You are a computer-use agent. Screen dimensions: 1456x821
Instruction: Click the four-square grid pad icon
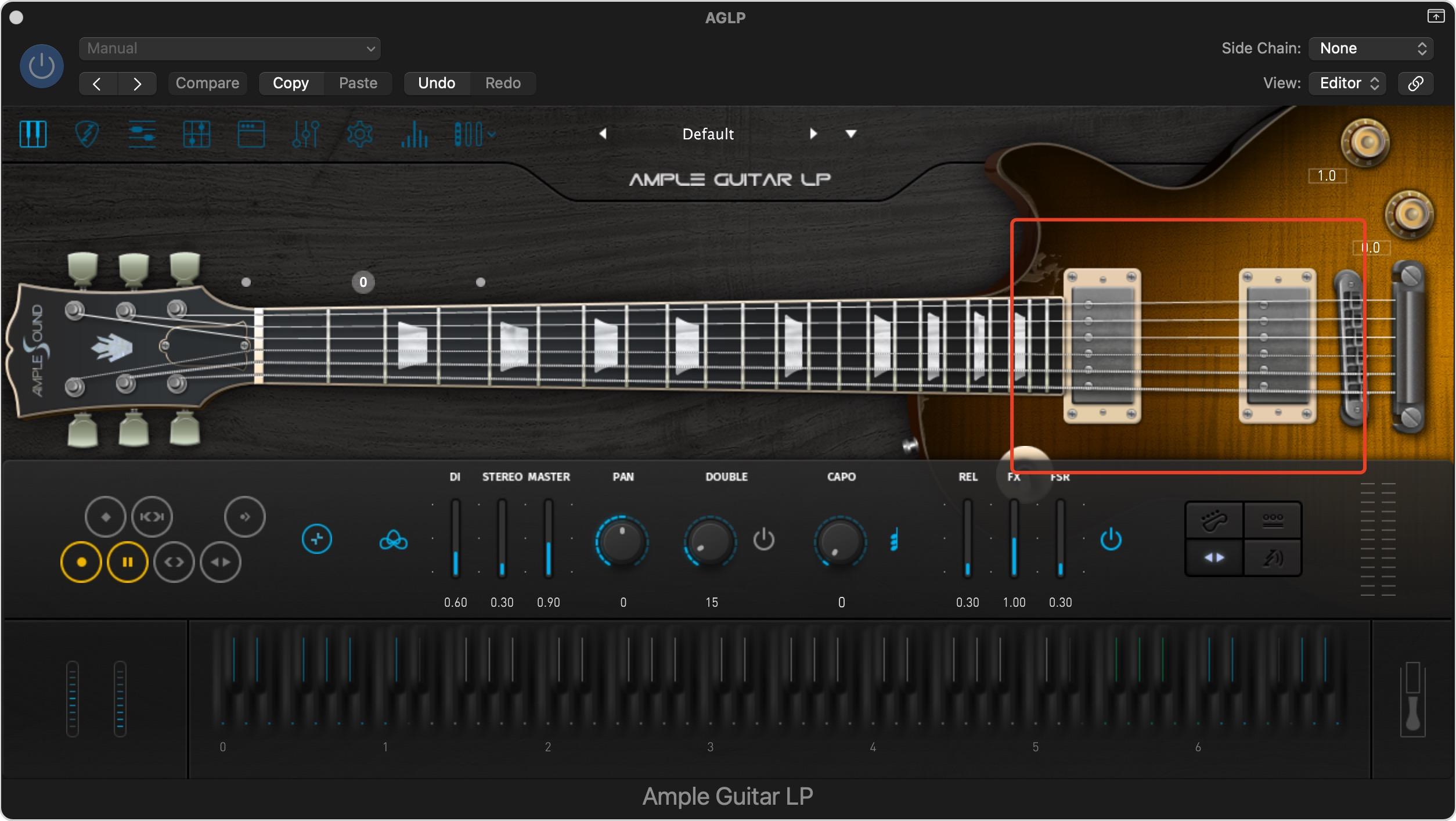[196, 134]
